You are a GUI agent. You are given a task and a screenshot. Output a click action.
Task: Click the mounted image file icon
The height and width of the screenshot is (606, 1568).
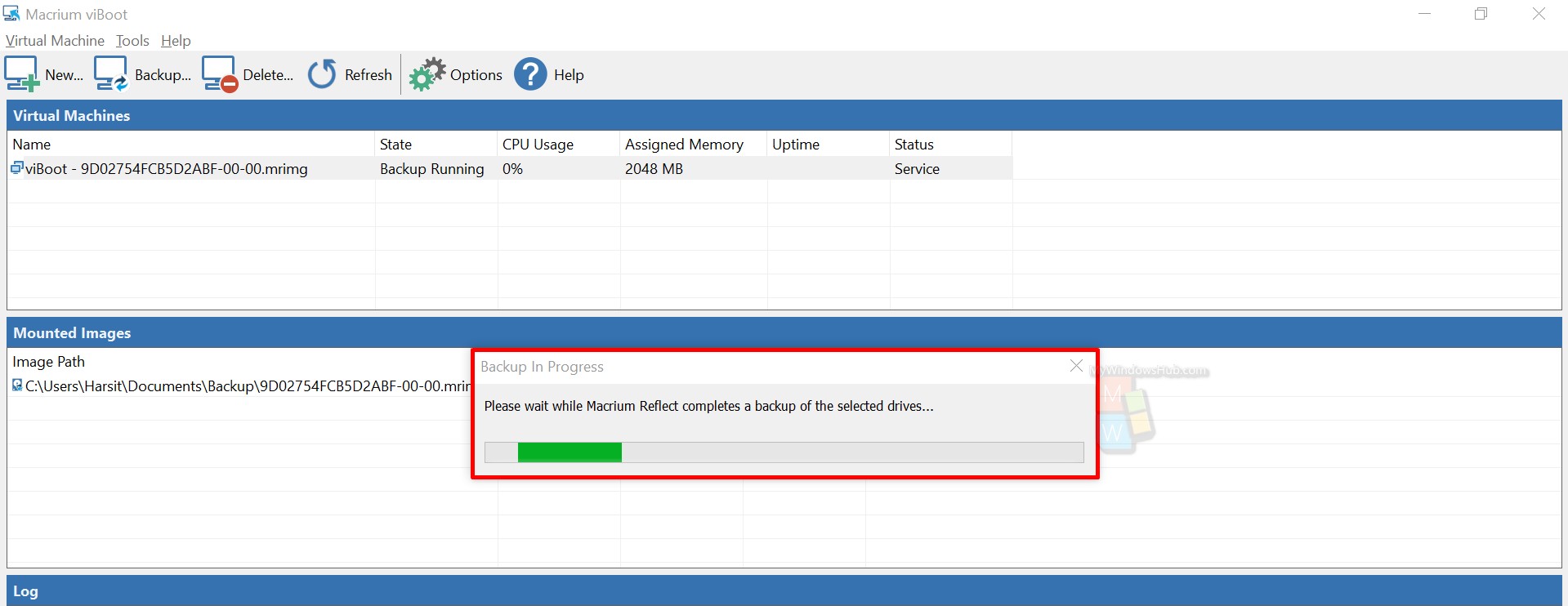click(x=17, y=385)
